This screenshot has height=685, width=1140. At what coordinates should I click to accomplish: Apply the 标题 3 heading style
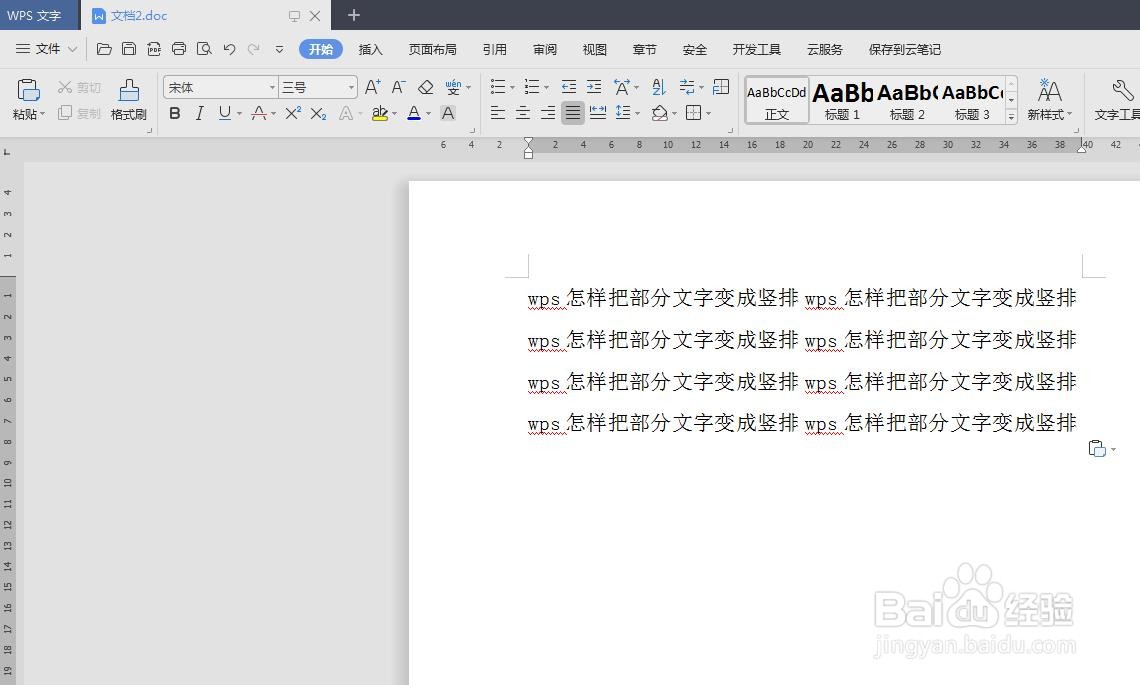(972, 100)
